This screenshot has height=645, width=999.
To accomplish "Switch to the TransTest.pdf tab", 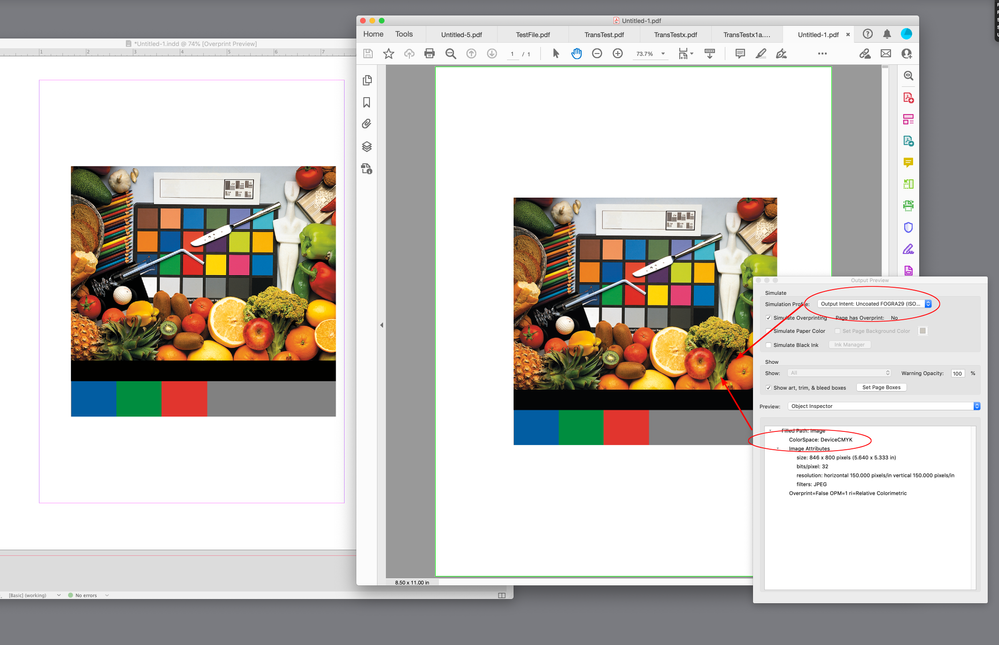I will pyautogui.click(x=604, y=34).
